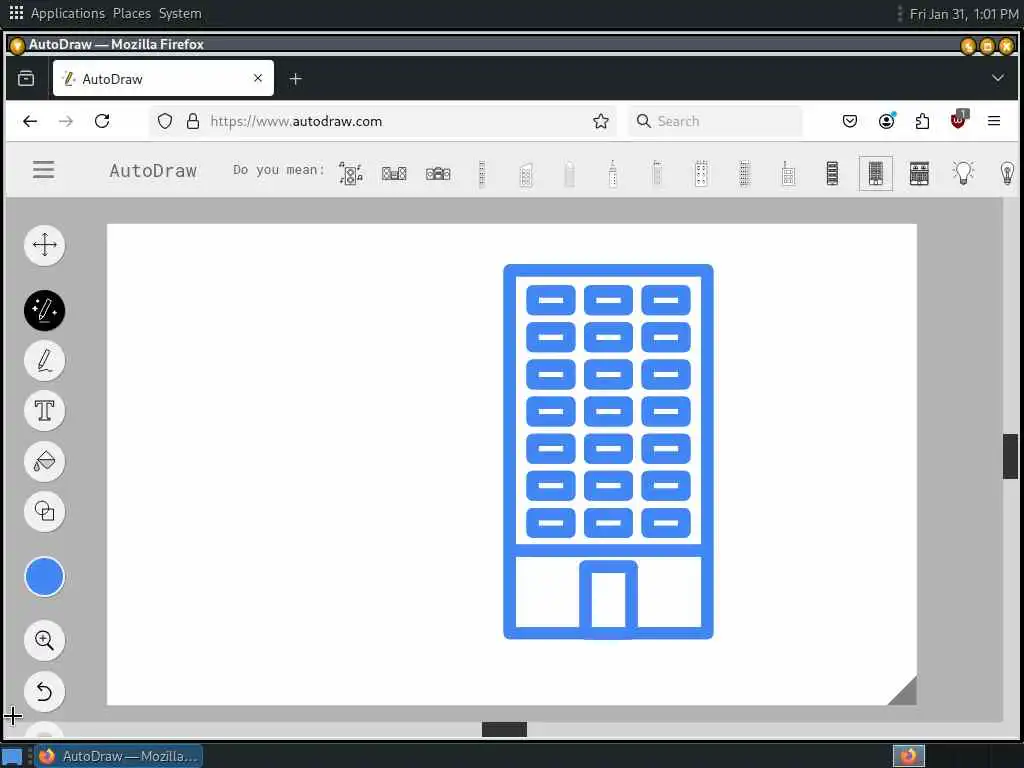Viewport: 1024px width, 768px height.
Task: Choose the Select (move arrows) tool
Action: point(44,245)
